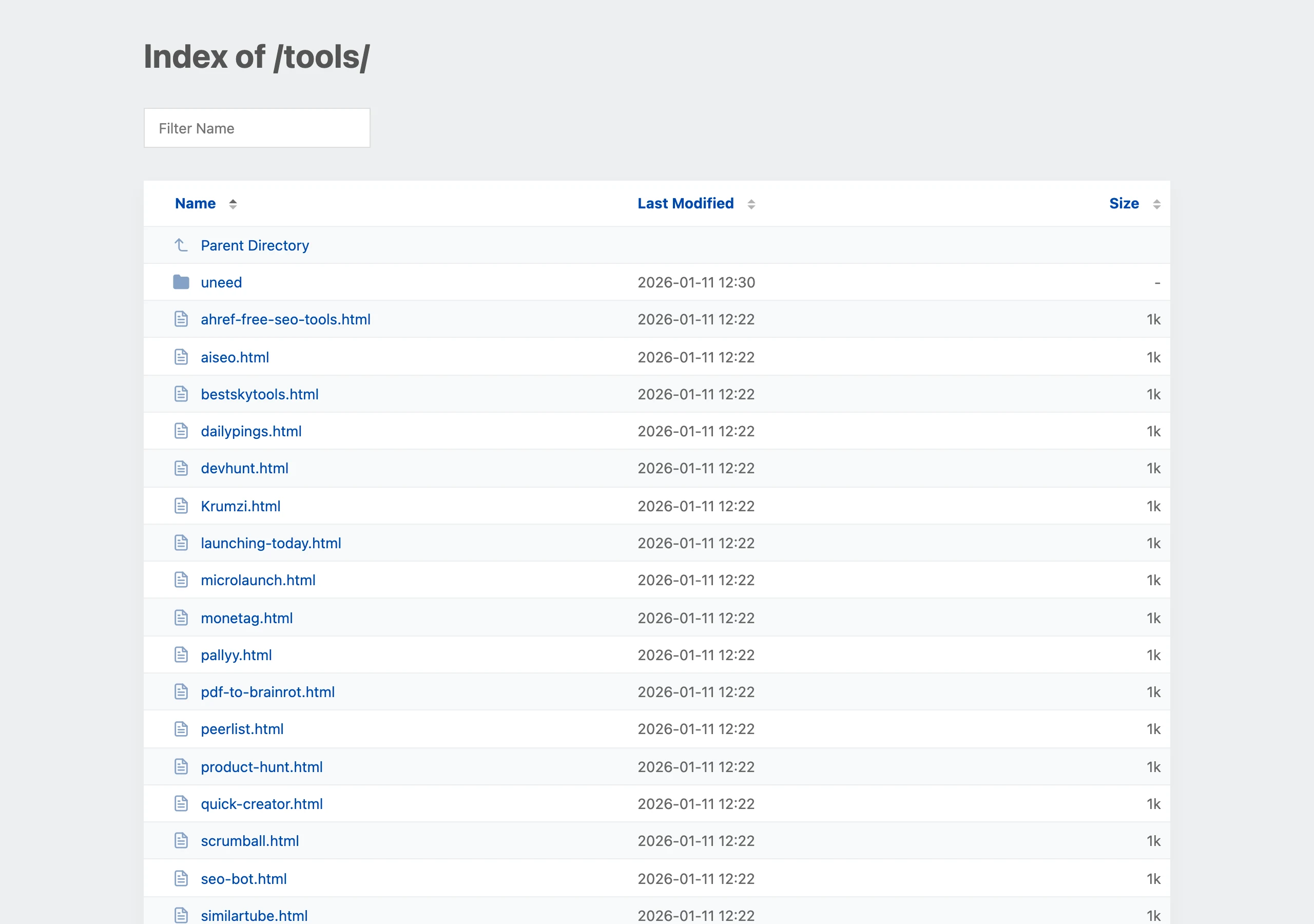Screen dimensions: 1314x924
Task: Click the 1k size in the monetag.html row
Action: pos(1153,618)
